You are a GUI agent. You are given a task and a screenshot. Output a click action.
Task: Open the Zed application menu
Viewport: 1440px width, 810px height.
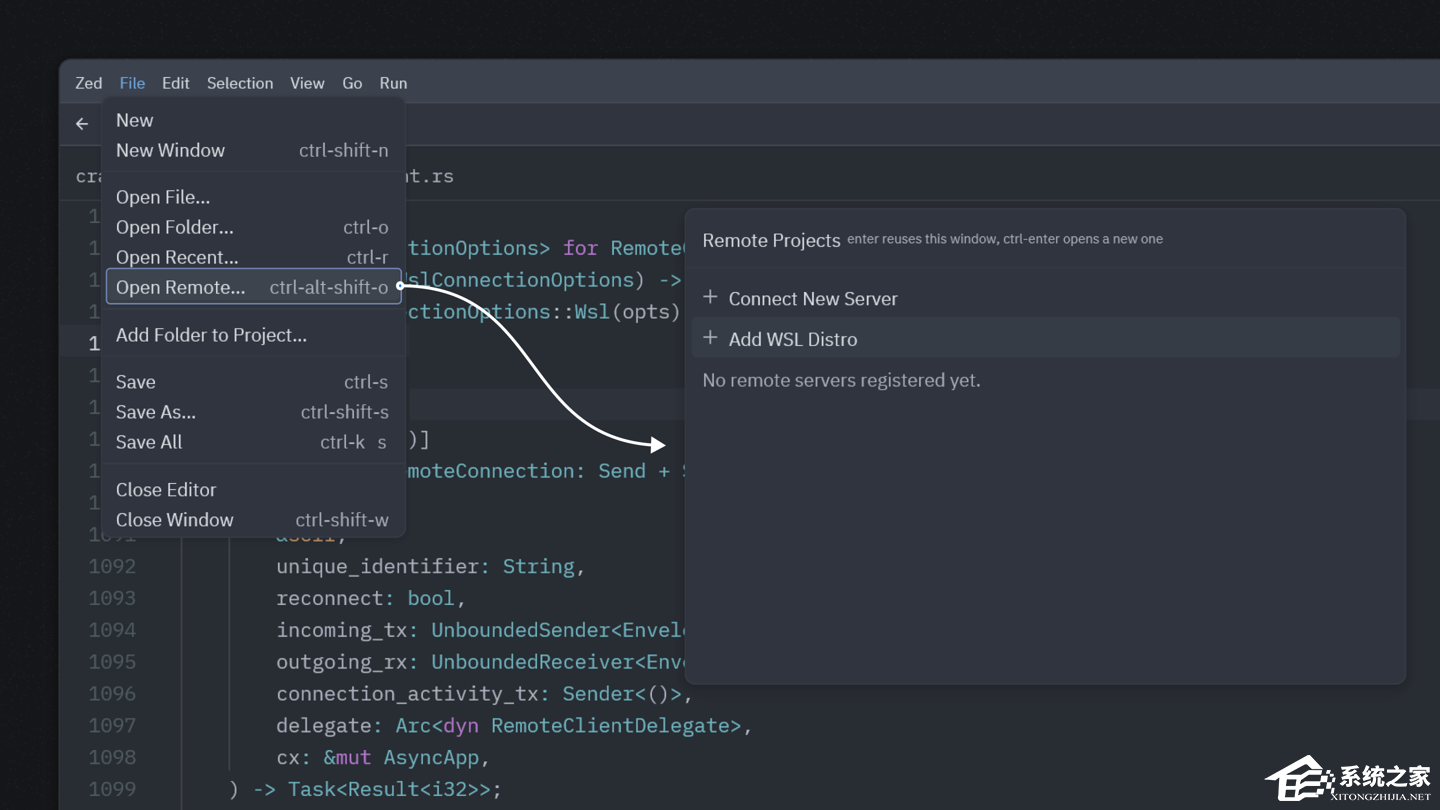88,83
